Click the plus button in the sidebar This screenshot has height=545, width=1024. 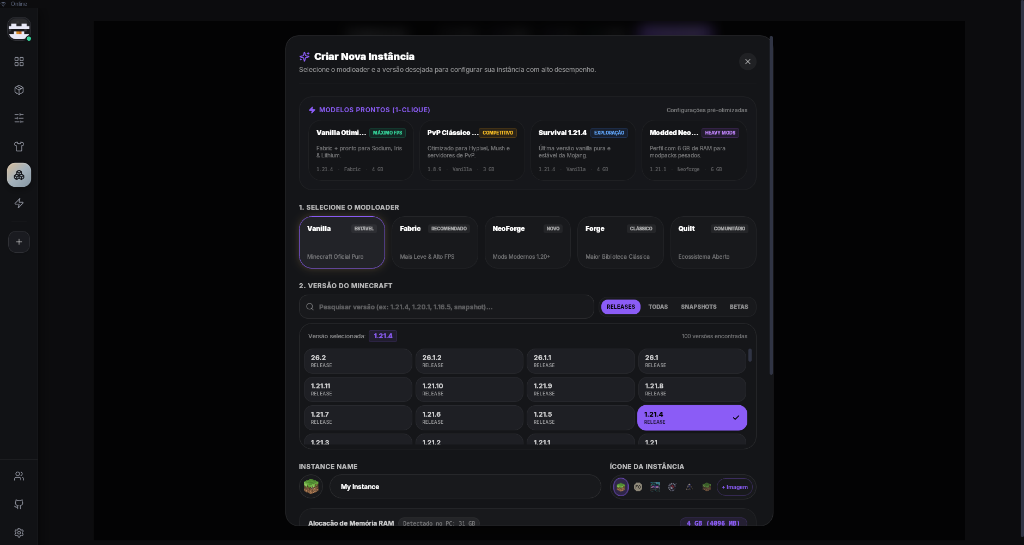point(19,241)
